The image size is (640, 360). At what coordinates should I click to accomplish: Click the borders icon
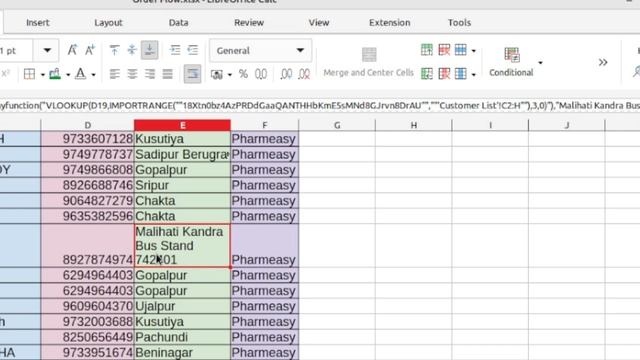click(29, 74)
